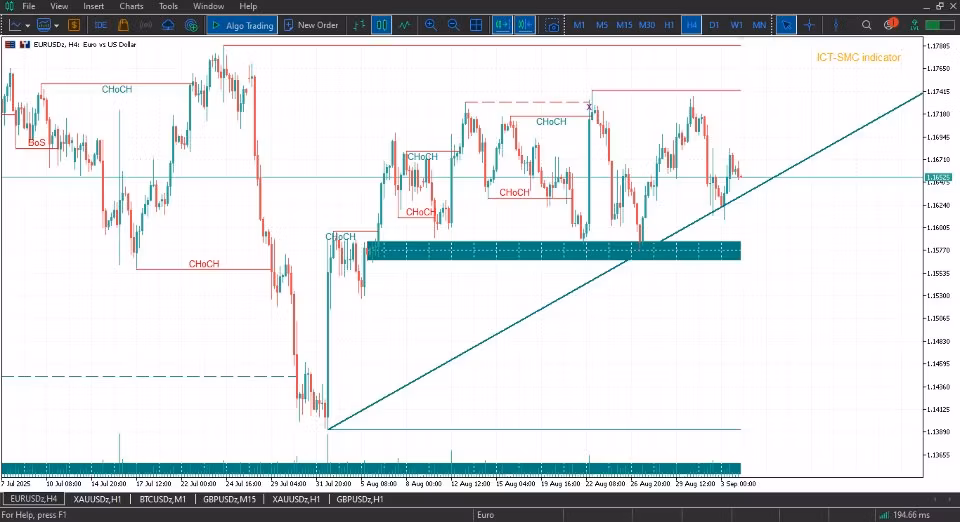Viewport: 960px width, 522px height.
Task: Open the Market shopping bag icon
Action: (123, 25)
